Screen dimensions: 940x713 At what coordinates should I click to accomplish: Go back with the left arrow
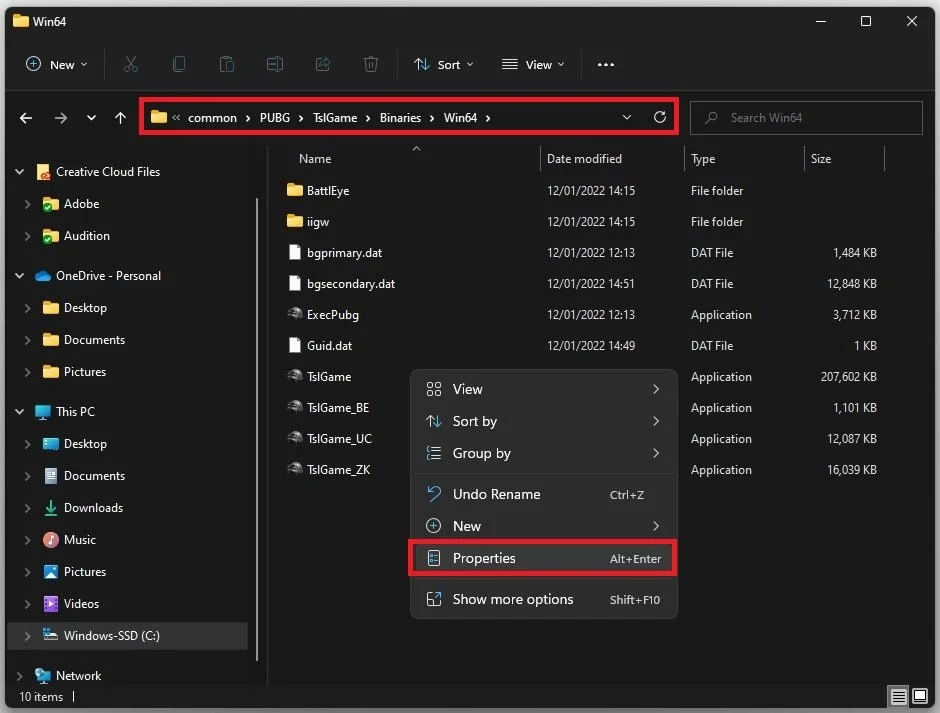26,118
